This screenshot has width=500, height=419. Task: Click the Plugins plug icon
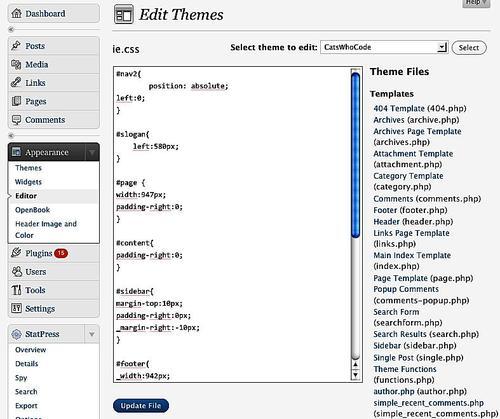tap(16, 253)
